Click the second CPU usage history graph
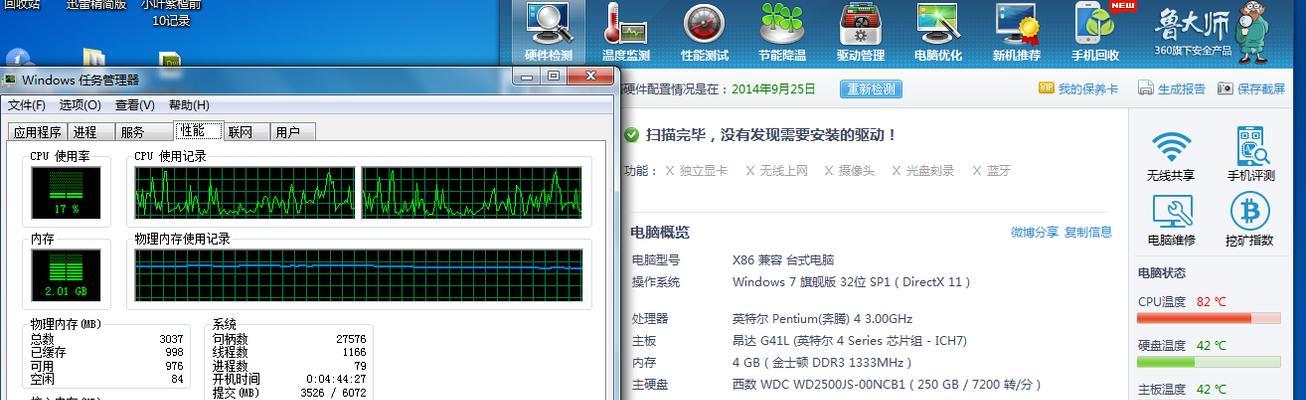Viewport: 1306px width, 400px height. click(x=471, y=192)
